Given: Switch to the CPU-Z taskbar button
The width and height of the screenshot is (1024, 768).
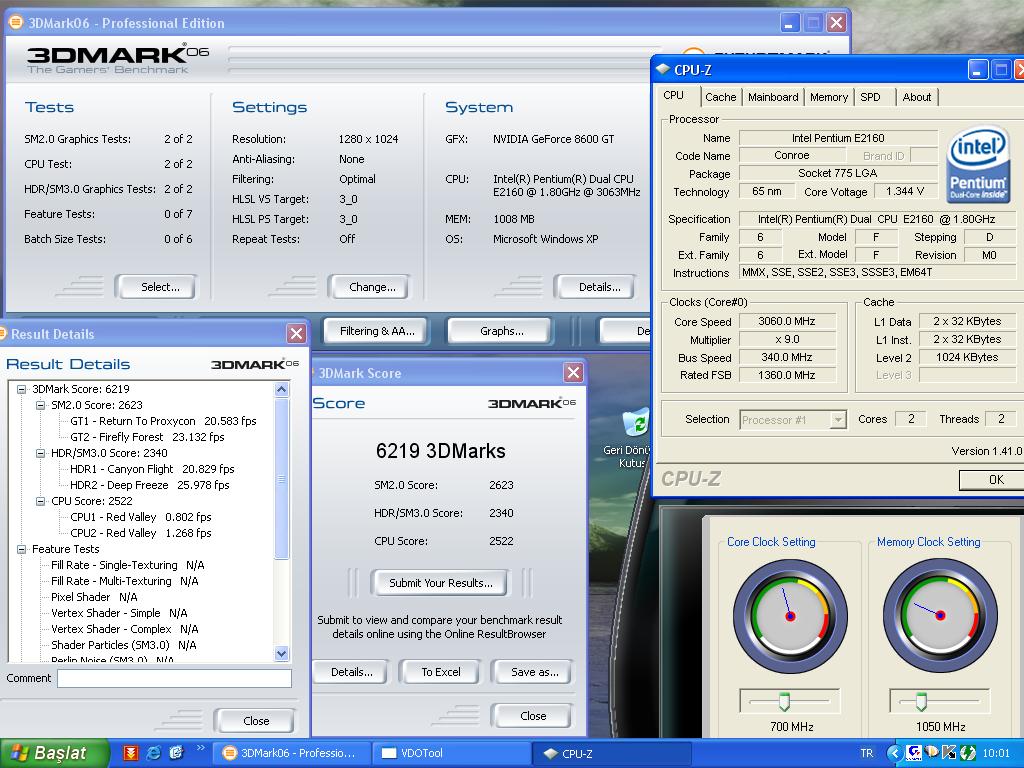Looking at the screenshot, I should [611, 753].
